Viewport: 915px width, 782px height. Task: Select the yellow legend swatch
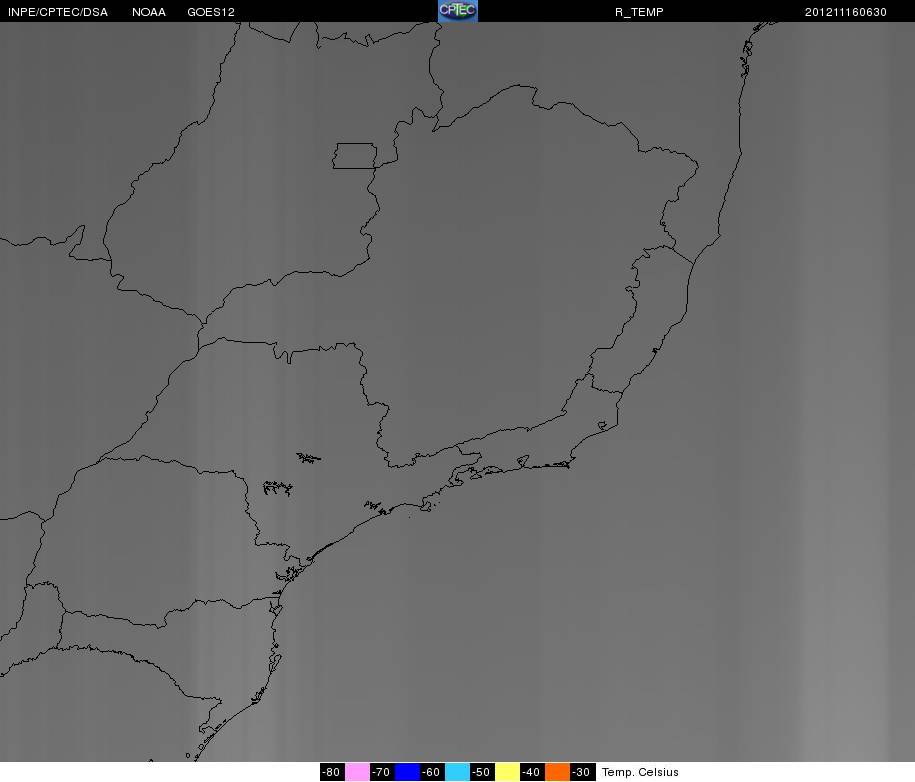click(x=507, y=772)
